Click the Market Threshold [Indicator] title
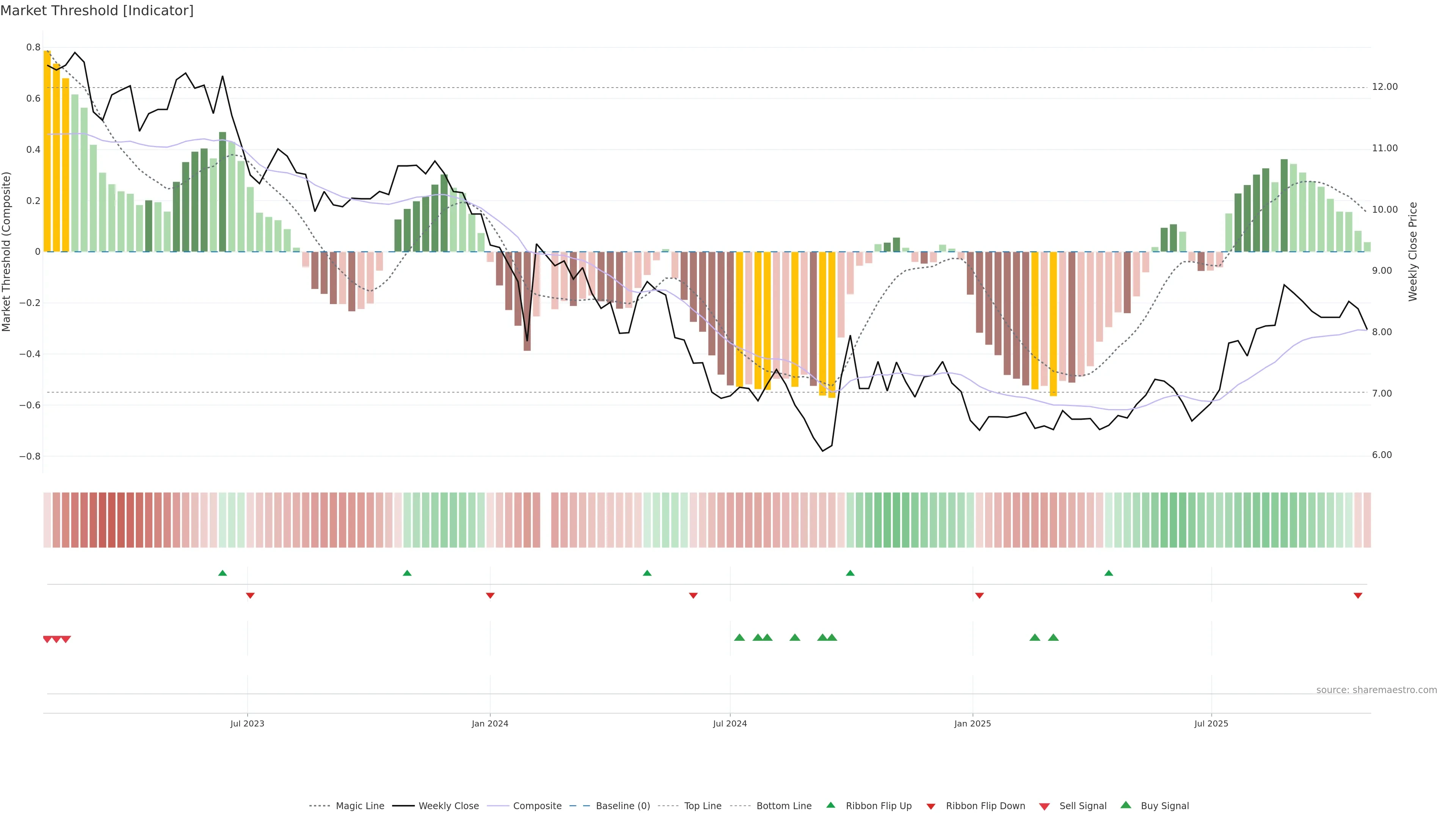 coord(97,11)
